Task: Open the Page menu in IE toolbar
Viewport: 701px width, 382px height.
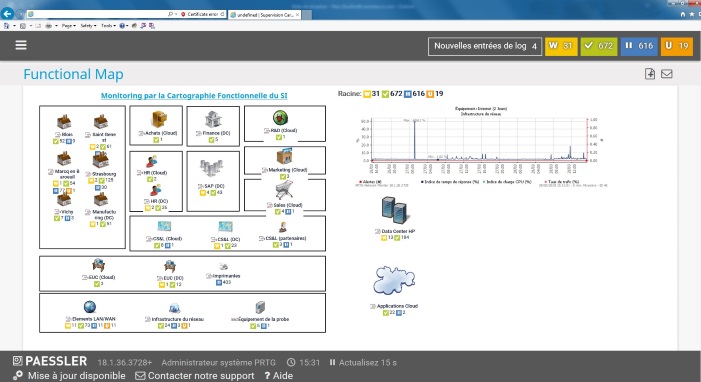Action: (68, 26)
